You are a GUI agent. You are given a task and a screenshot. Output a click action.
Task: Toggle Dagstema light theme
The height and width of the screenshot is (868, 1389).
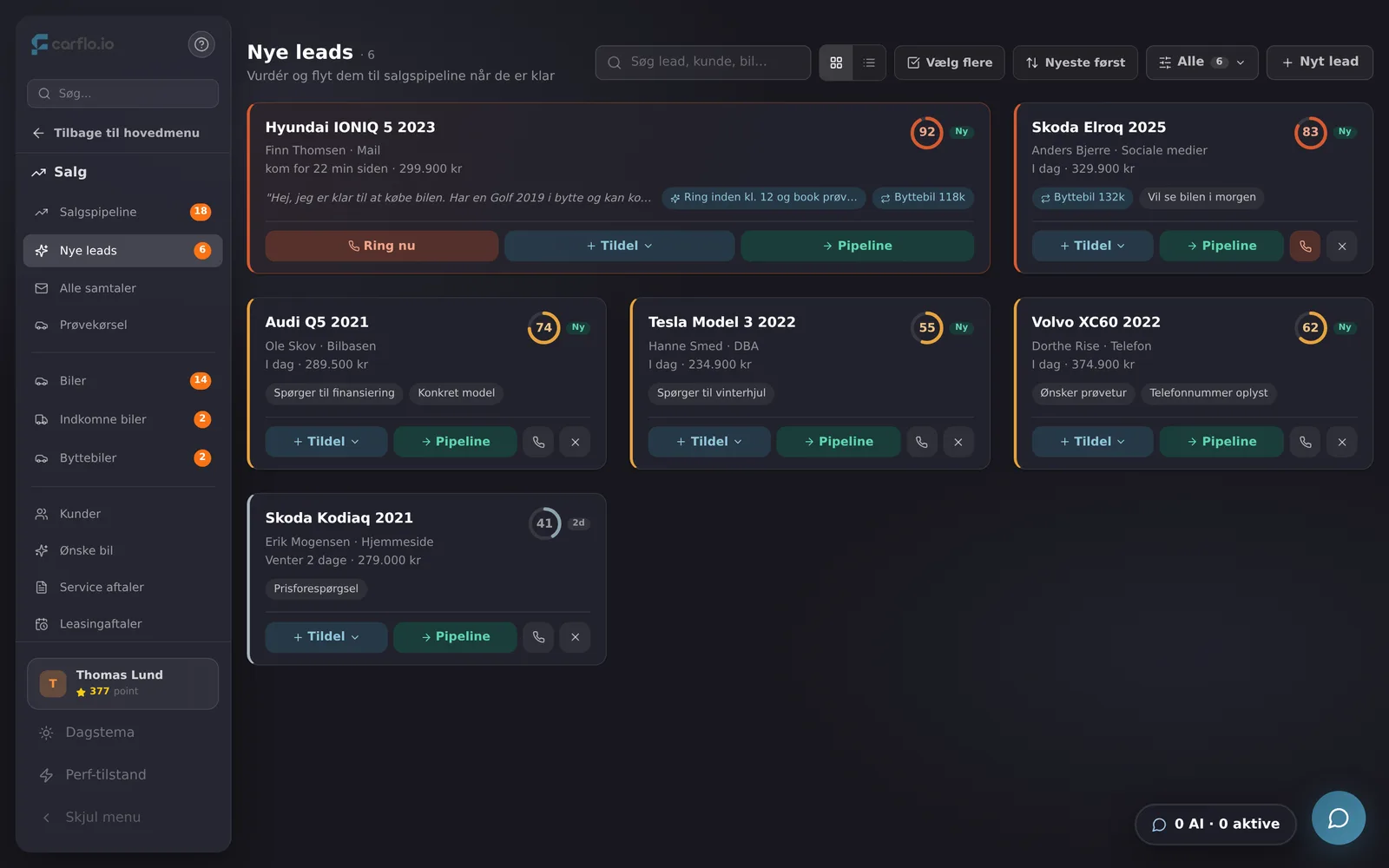(123, 733)
